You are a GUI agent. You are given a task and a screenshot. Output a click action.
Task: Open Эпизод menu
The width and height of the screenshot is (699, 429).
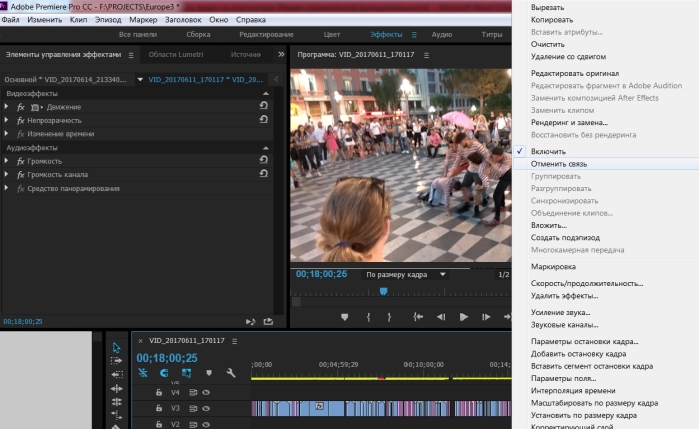coord(108,20)
